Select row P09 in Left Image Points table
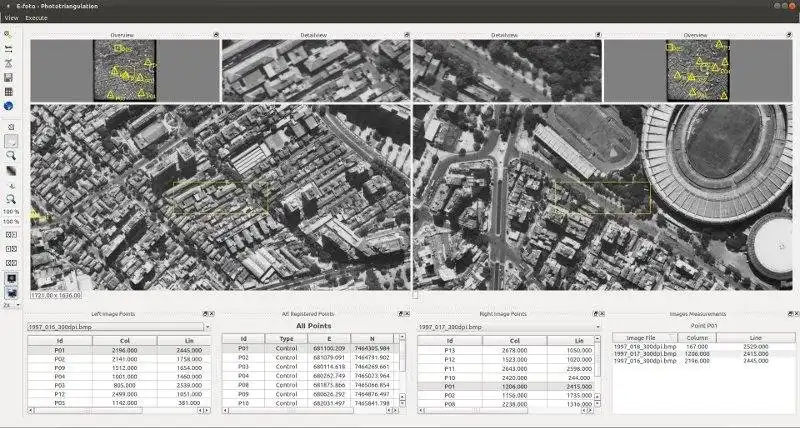800x428 pixels. pyautogui.click(x=119, y=368)
